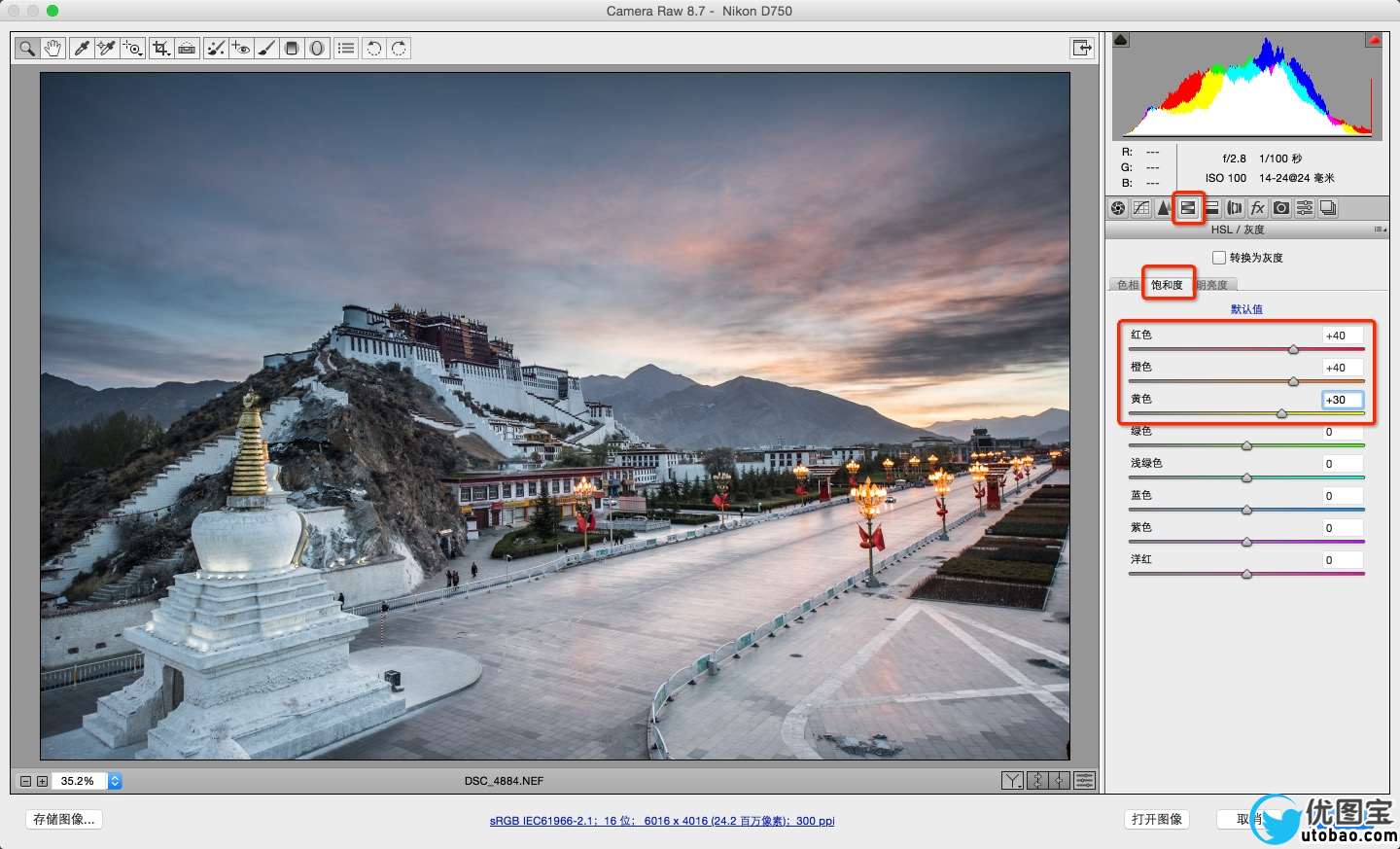The height and width of the screenshot is (849, 1400).
Task: Click the 绿色 value field
Action: pos(1343,432)
